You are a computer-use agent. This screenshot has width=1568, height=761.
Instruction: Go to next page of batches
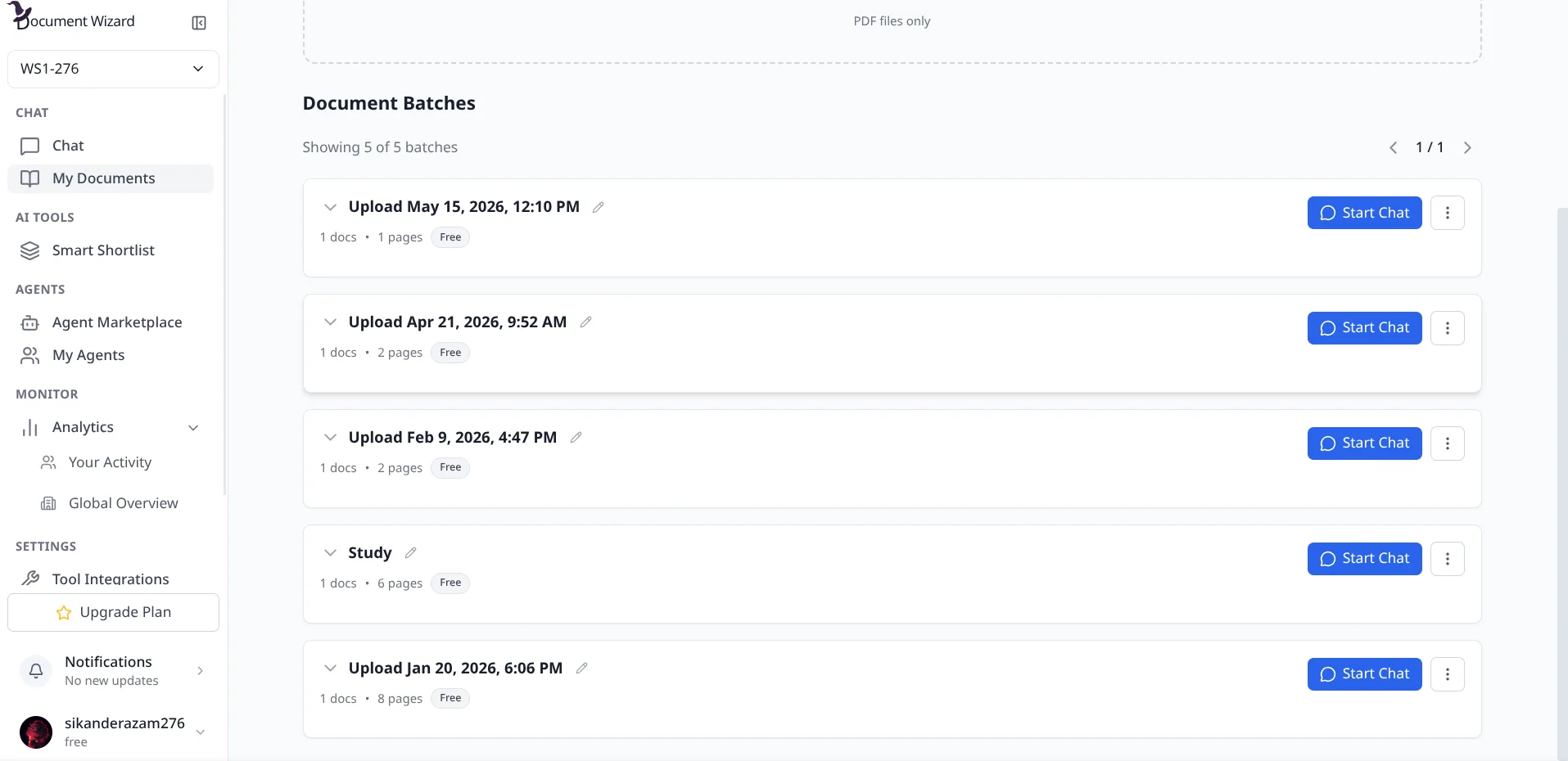pyautogui.click(x=1467, y=148)
